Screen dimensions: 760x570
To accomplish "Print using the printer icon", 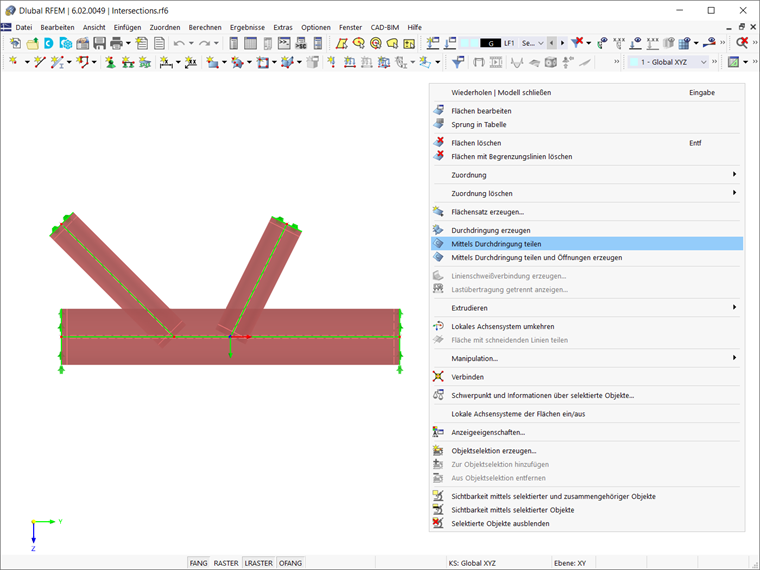I will click(116, 44).
